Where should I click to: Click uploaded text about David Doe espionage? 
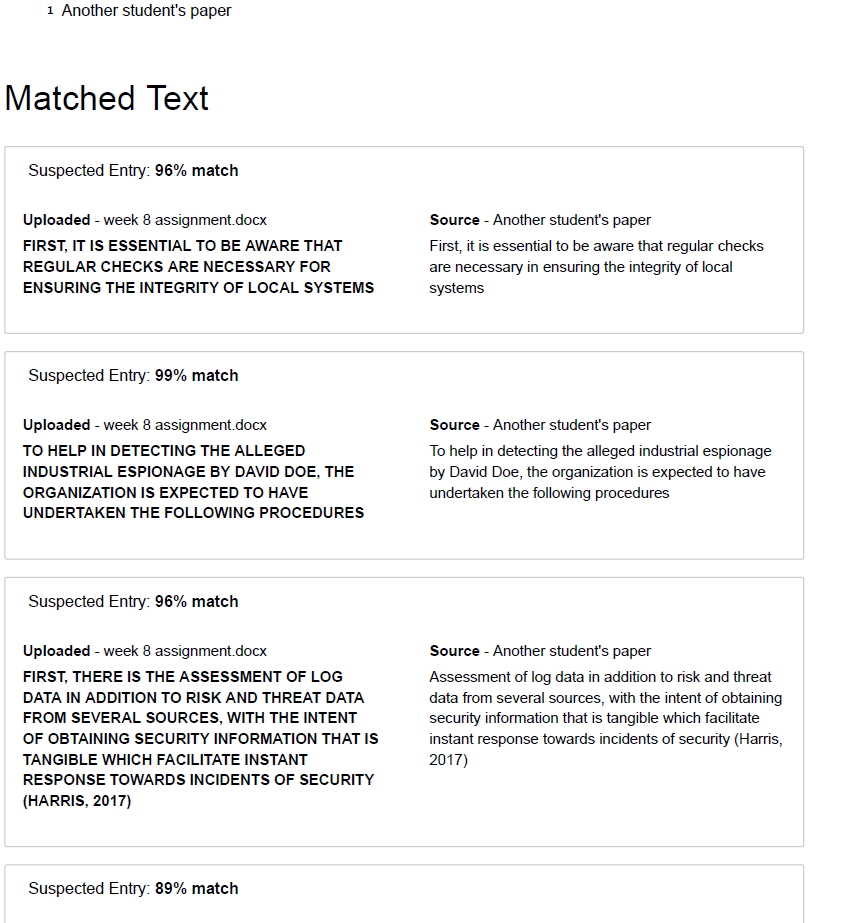tap(193, 482)
